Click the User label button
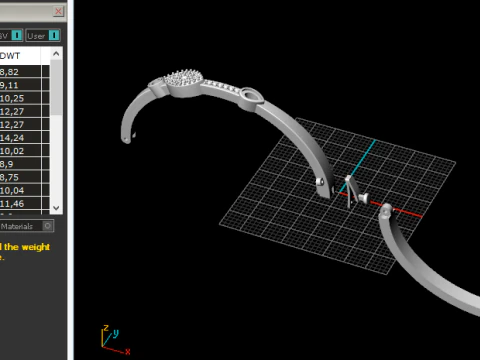The height and width of the screenshot is (360, 480). pyautogui.click(x=36, y=36)
